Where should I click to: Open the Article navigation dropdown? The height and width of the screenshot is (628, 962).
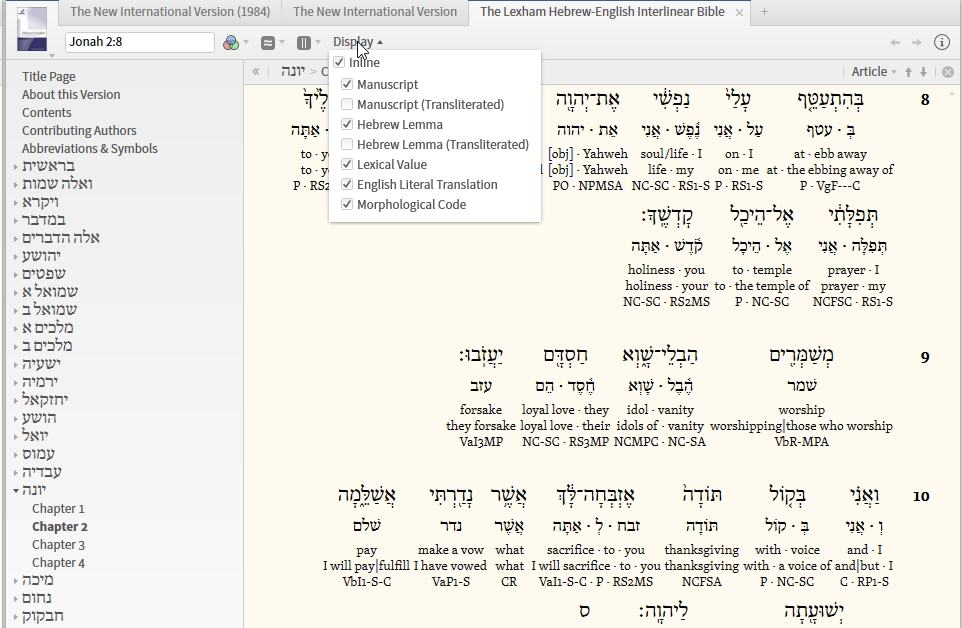click(874, 72)
